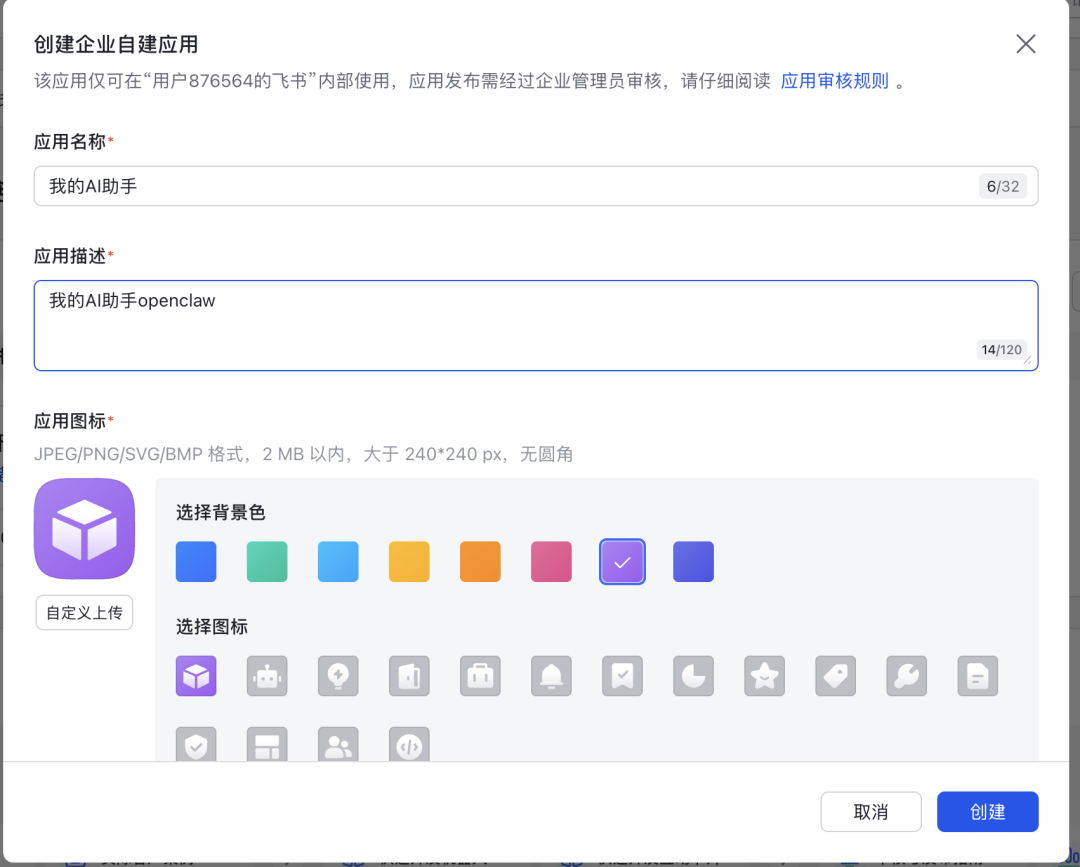
Task: Pick the star icon for the app
Action: tap(764, 676)
